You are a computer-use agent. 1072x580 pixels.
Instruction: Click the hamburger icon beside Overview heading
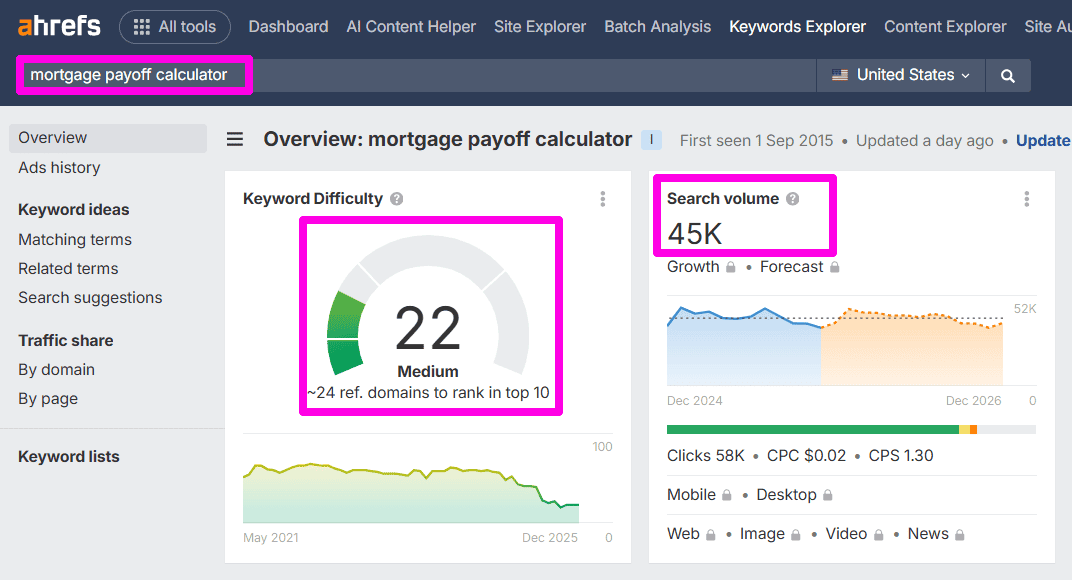click(x=234, y=139)
